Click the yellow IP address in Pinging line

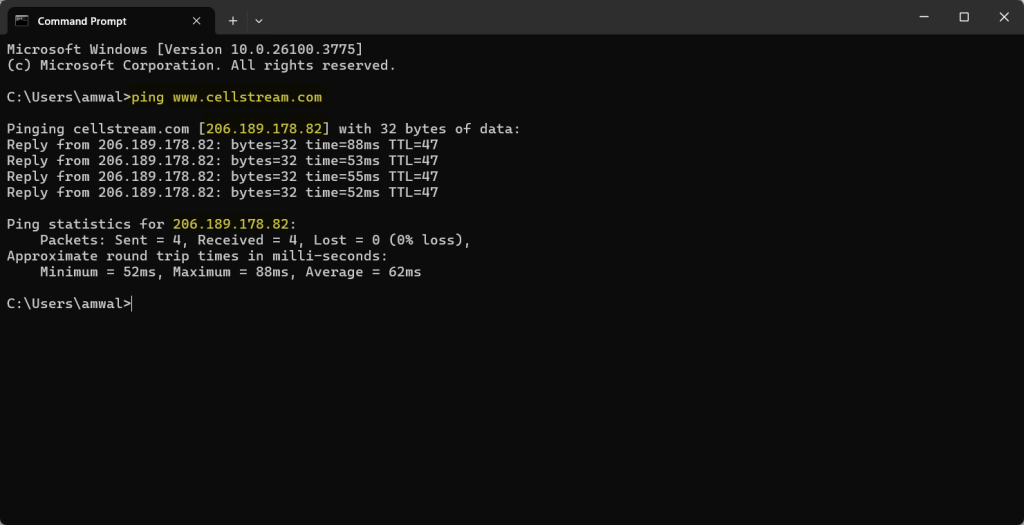[272, 129]
